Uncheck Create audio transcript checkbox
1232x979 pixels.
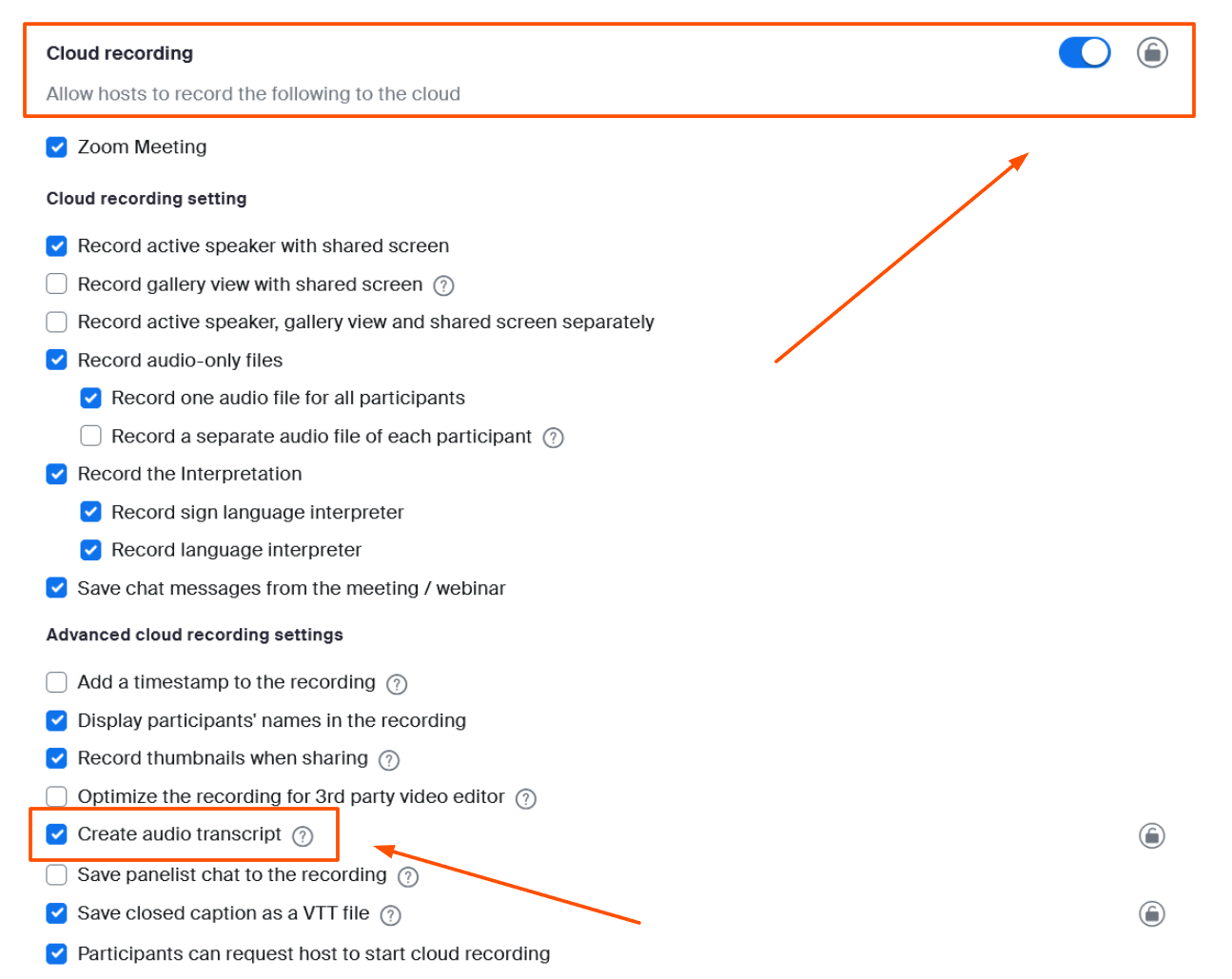[x=57, y=834]
